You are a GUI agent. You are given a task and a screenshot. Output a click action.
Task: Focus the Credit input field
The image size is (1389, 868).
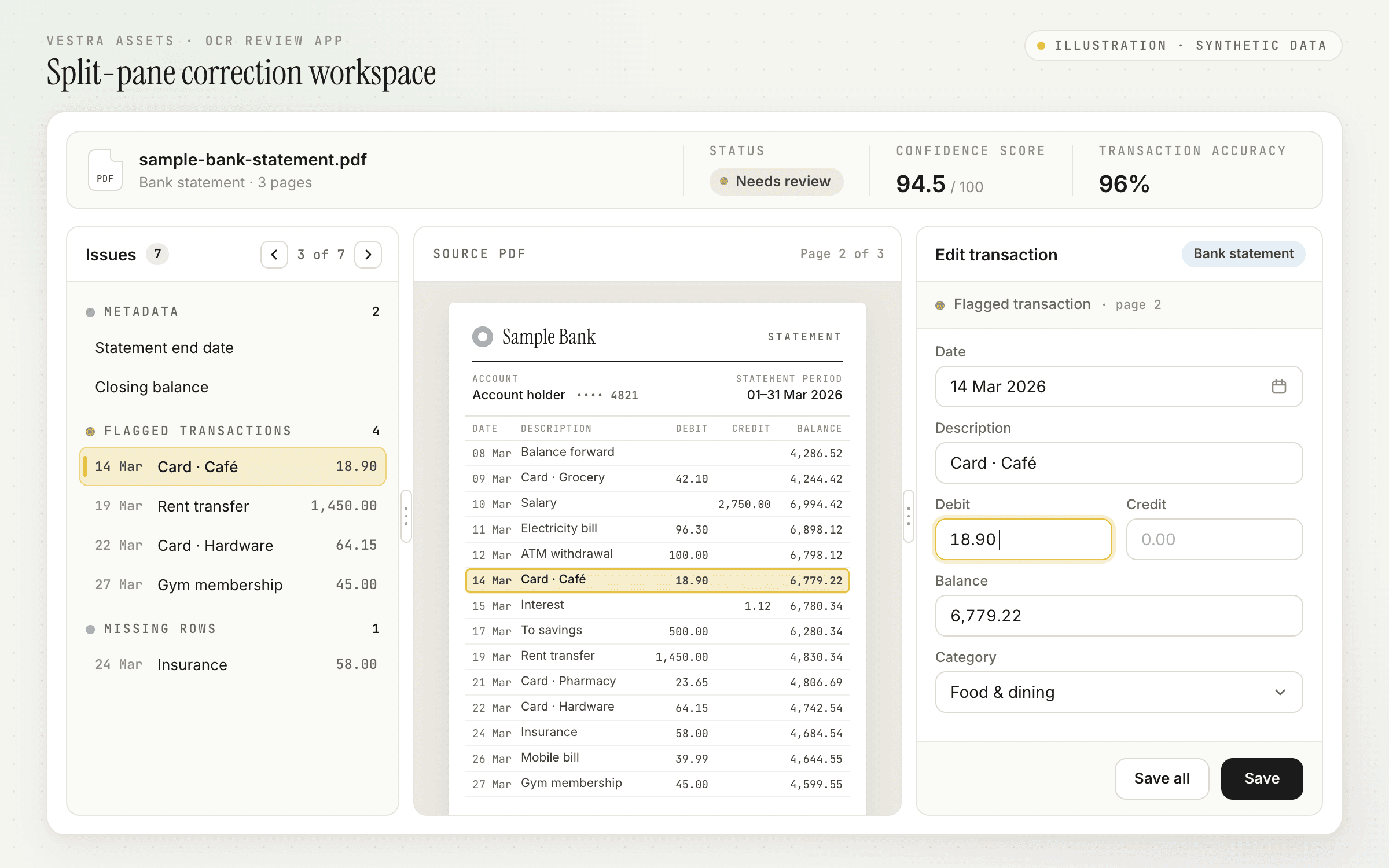tap(1214, 539)
